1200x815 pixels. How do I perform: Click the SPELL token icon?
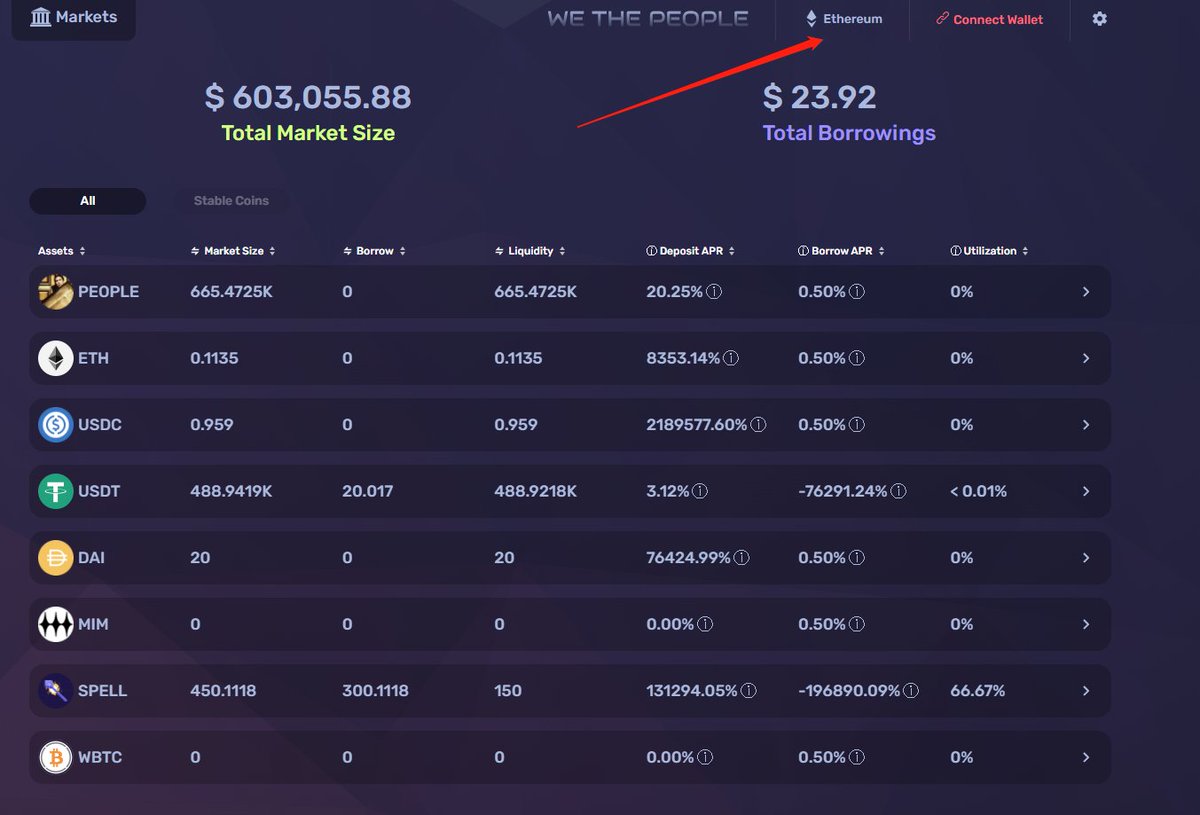click(56, 691)
